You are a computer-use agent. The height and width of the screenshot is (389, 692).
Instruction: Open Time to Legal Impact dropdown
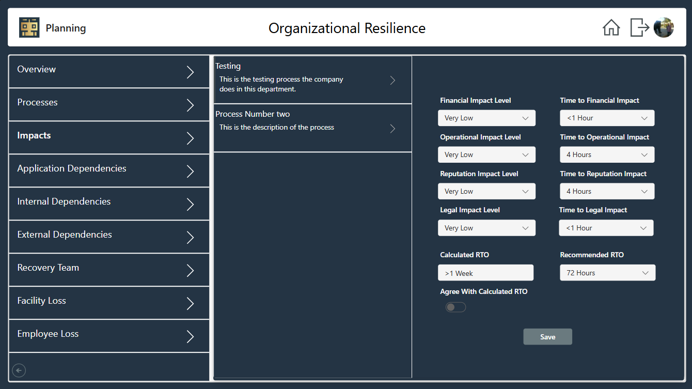pyautogui.click(x=606, y=228)
